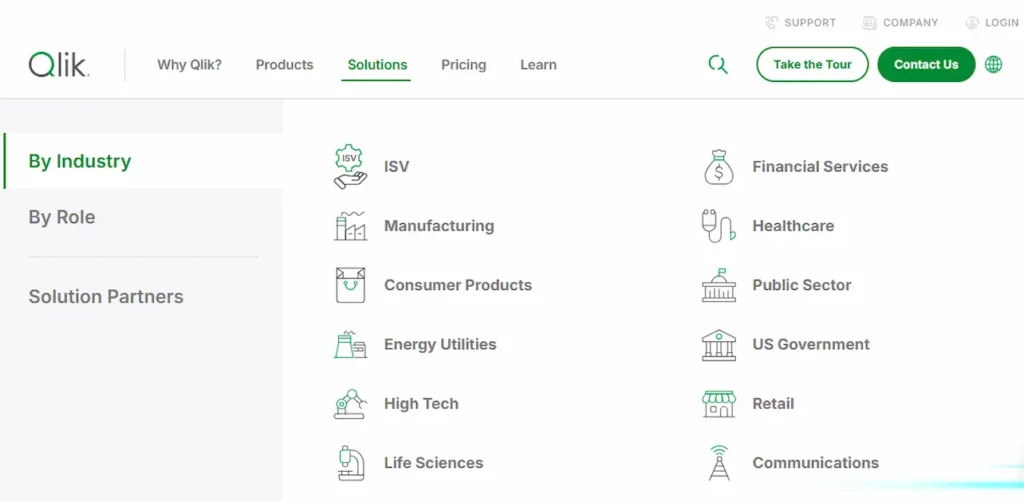The image size is (1024, 502).
Task: Click the ISV gear-and-hand icon
Action: pos(350,166)
